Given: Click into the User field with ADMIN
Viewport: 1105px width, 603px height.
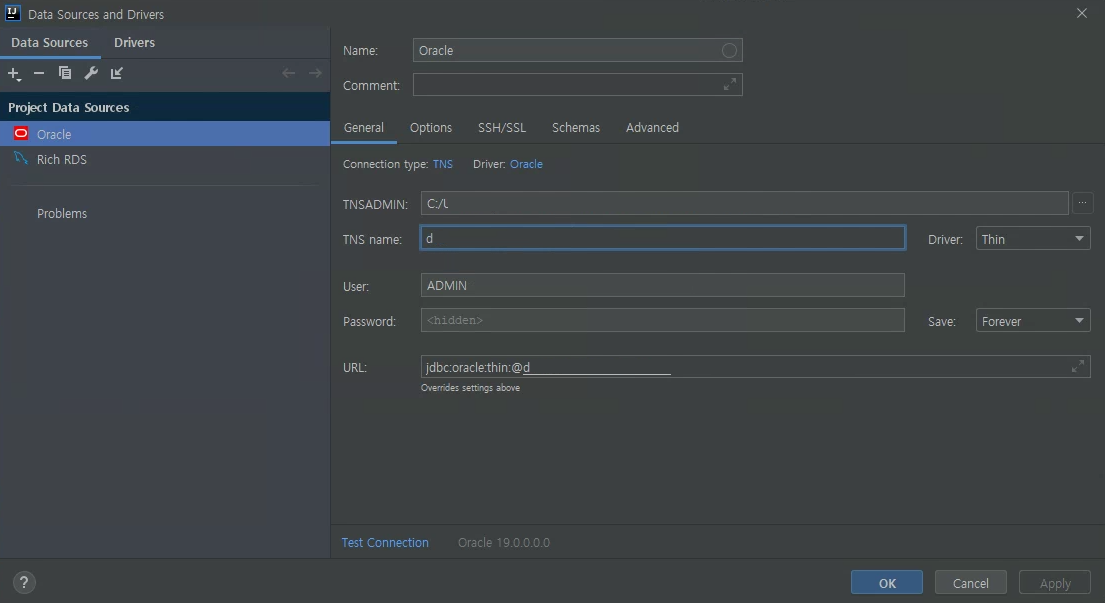Looking at the screenshot, I should (662, 285).
